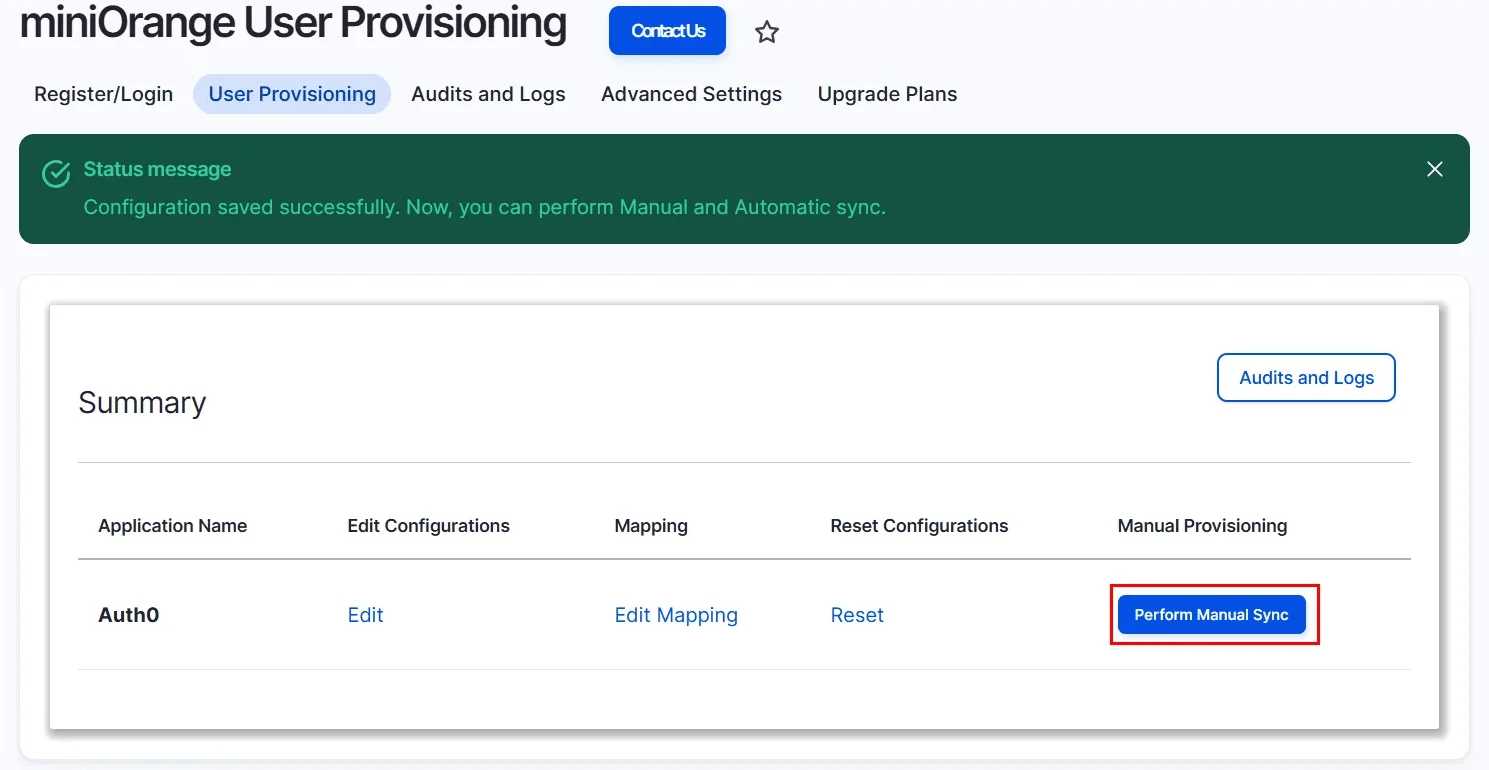Click Perform Manual Sync button
1489x770 pixels.
tap(1212, 614)
